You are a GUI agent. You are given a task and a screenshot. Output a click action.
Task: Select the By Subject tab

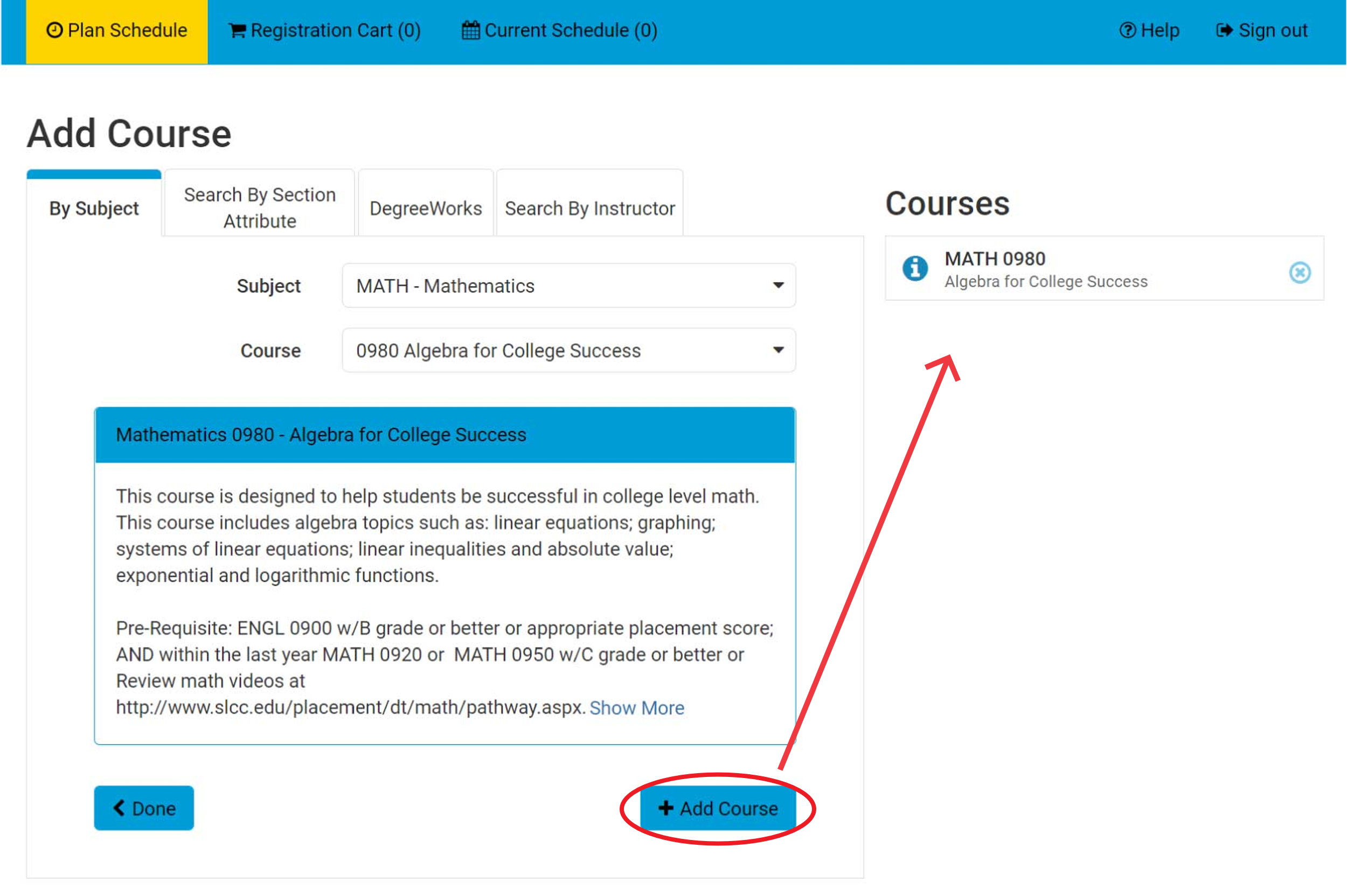pos(94,209)
